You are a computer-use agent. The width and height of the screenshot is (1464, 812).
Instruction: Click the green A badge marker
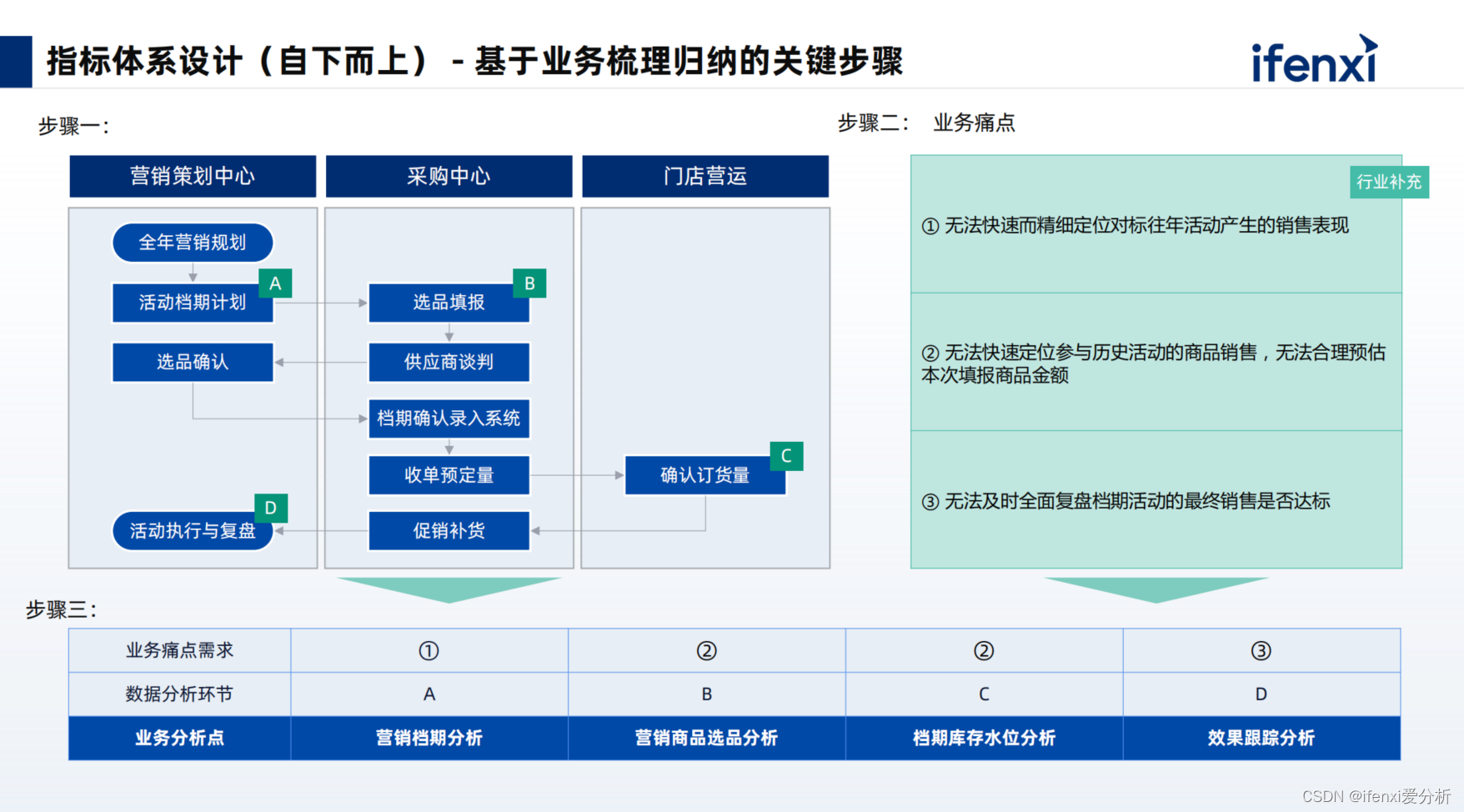point(275,283)
